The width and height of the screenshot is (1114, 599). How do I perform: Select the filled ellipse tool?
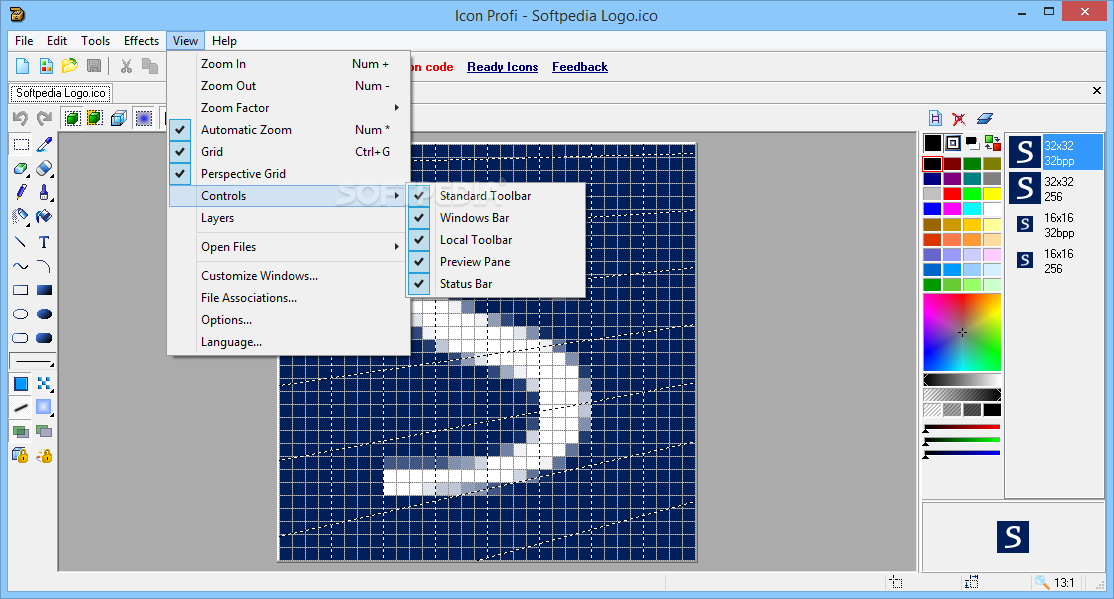(x=44, y=314)
